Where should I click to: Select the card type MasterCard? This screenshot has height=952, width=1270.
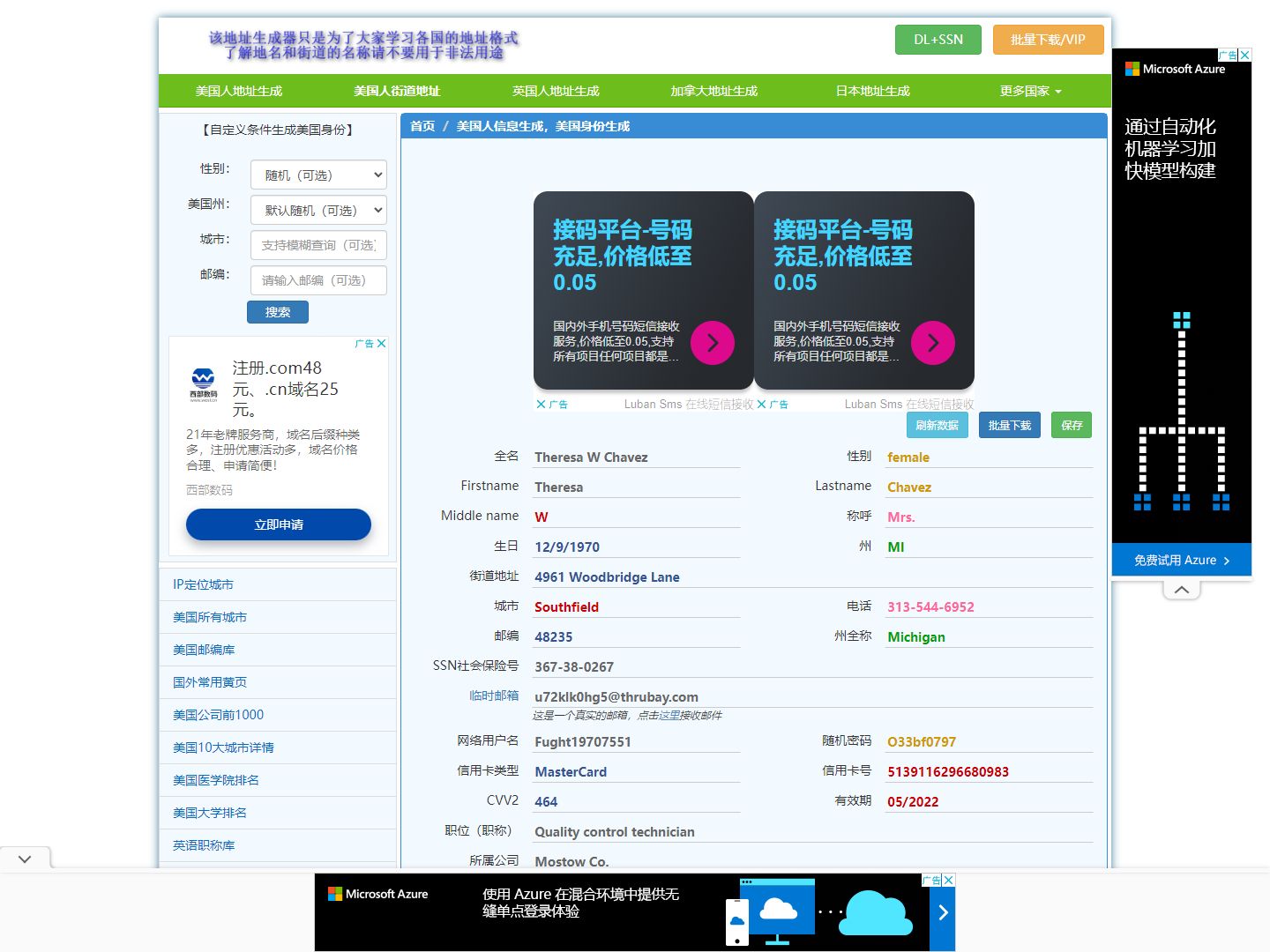click(x=571, y=771)
